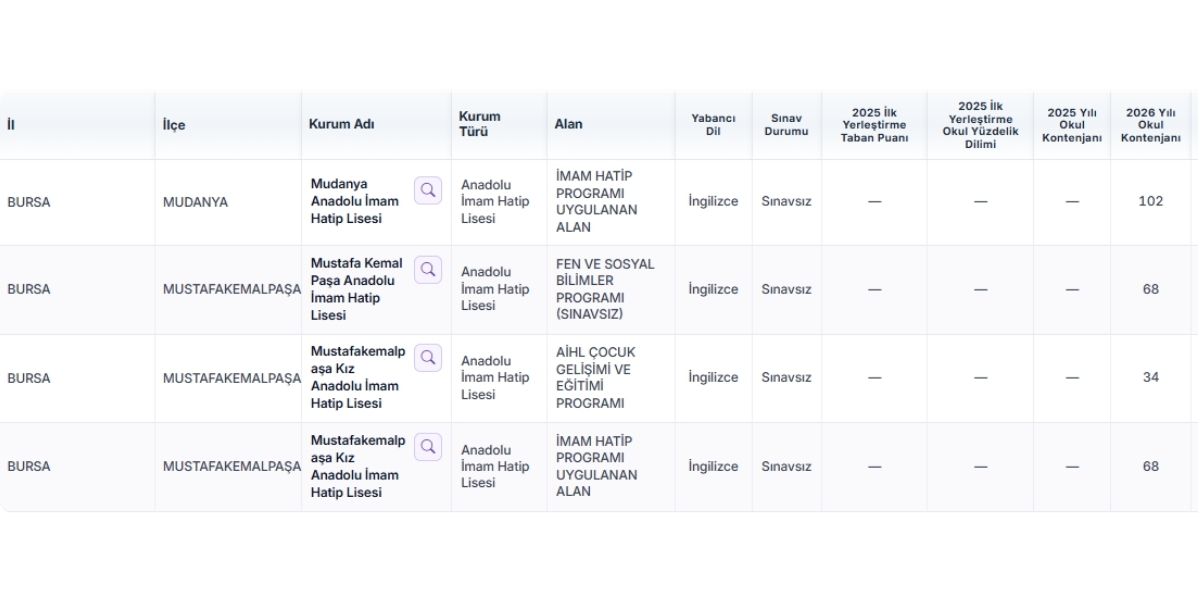Image resolution: width=1200 pixels, height=600 pixels.
Task: Click the Kurum Adı column header
Action: tap(342, 124)
